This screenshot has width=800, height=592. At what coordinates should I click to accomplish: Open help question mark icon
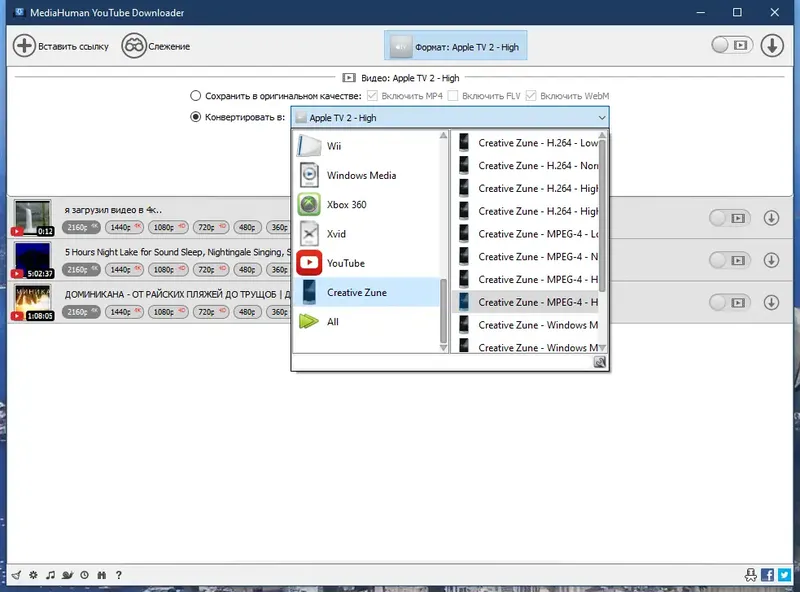[x=119, y=575]
